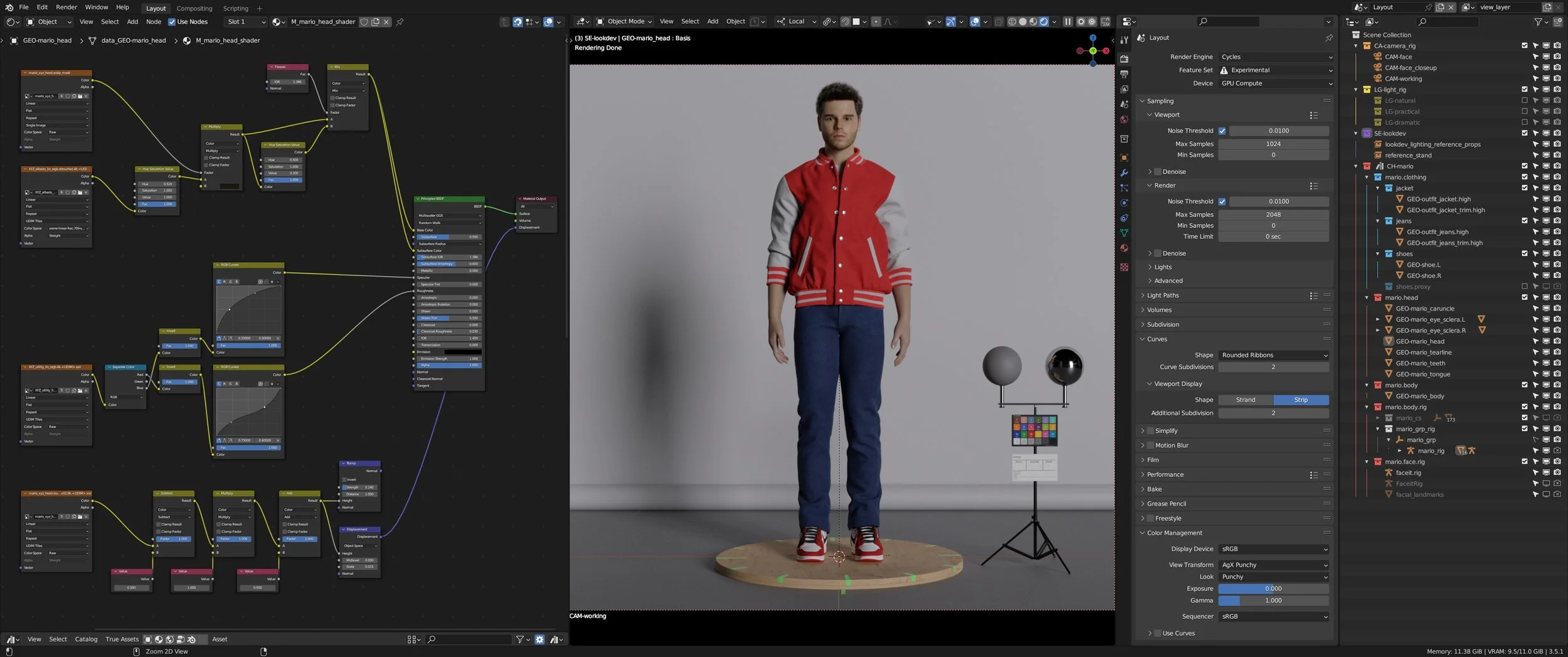Toggle Render Noise Threshold checkbox
The image size is (1568, 657).
tap(1222, 201)
